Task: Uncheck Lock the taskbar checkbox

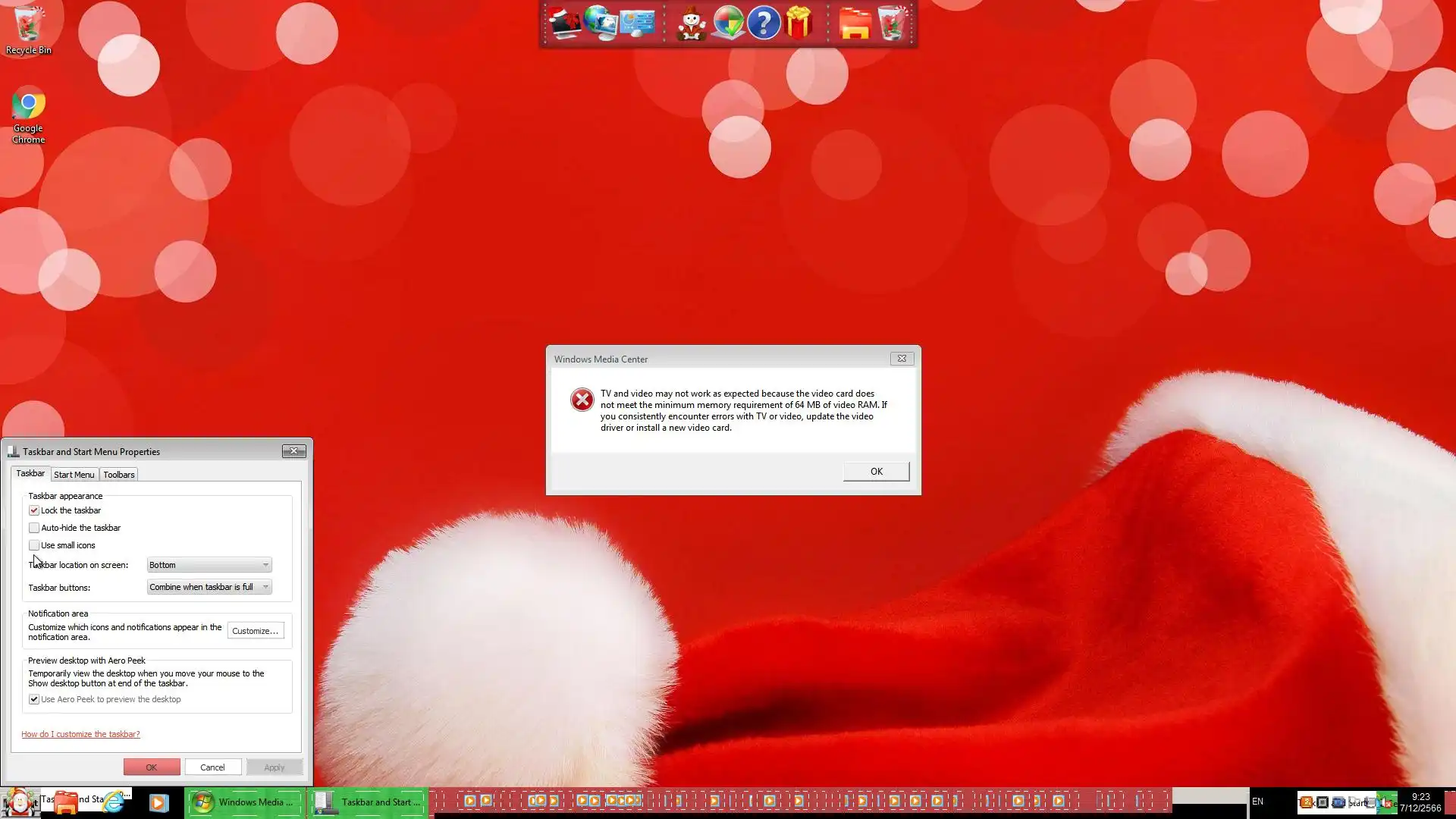Action: click(34, 510)
